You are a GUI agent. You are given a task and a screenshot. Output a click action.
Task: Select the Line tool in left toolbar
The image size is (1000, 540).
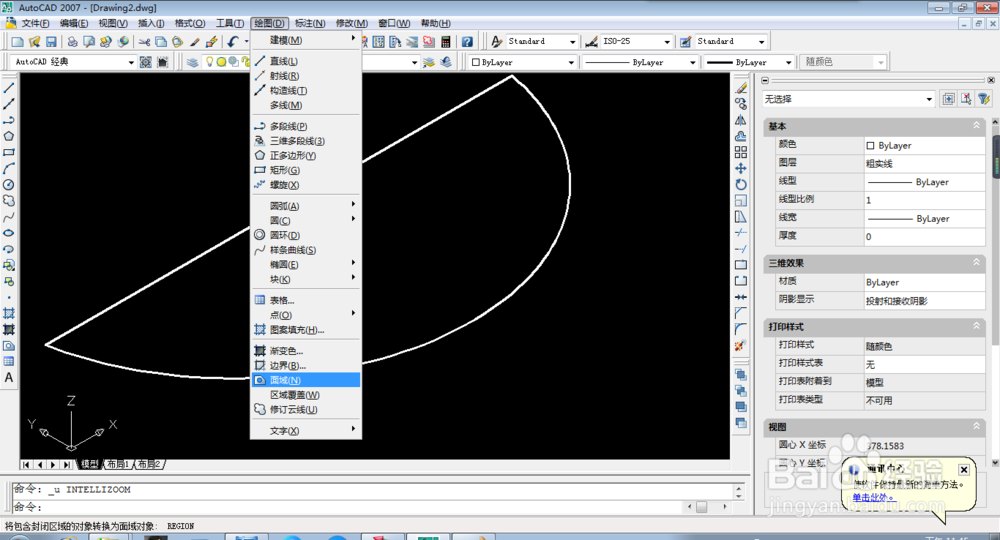[9, 88]
